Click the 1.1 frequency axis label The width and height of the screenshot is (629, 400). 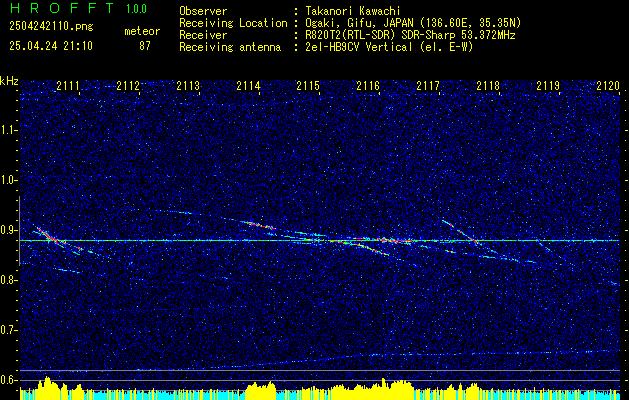(x=9, y=130)
